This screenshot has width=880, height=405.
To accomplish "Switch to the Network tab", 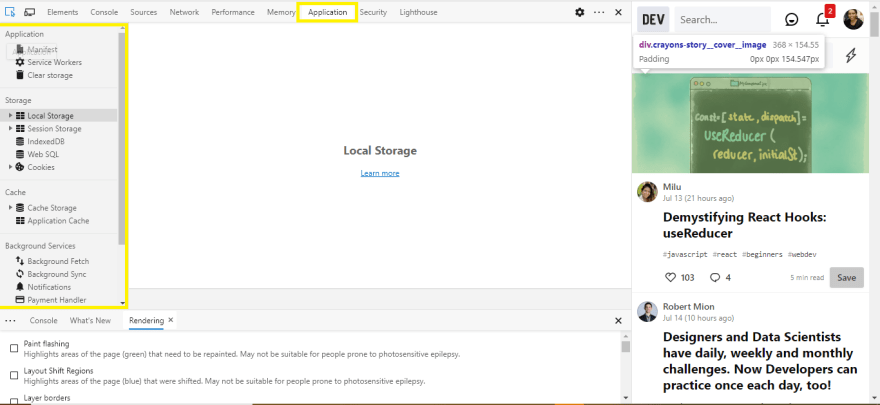I will 184,12.
